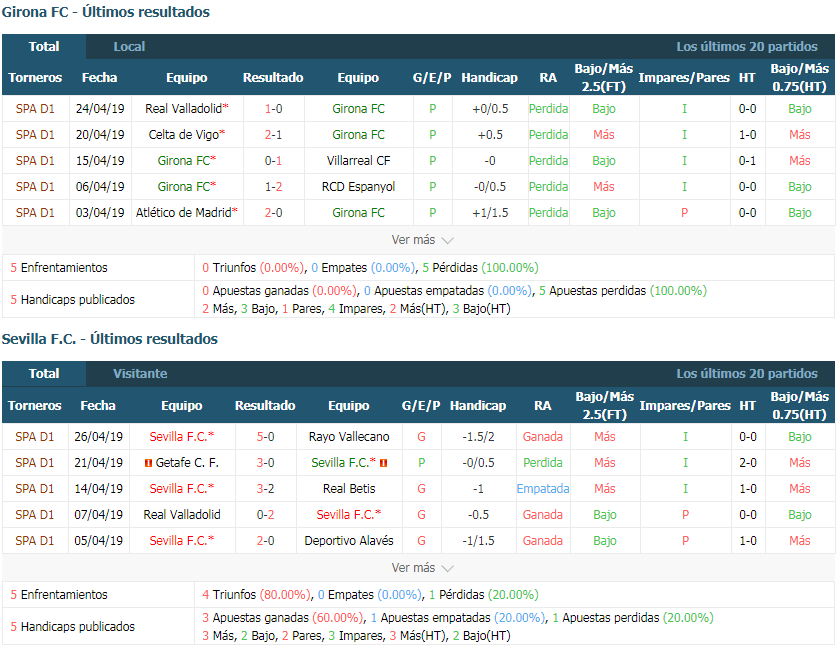Select the Total tab in Girona table

(44, 47)
